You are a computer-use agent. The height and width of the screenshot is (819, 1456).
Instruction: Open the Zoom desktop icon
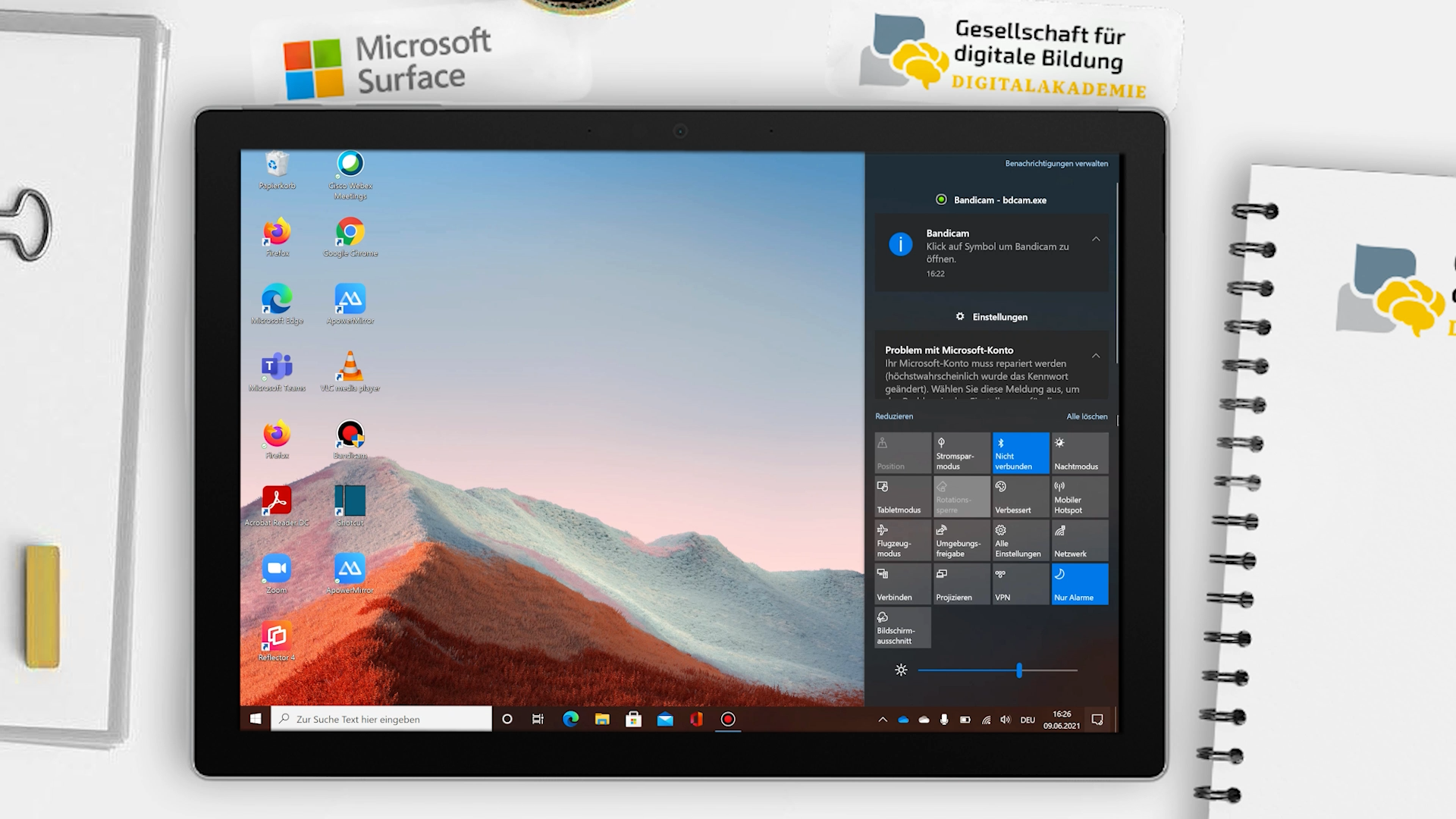[277, 574]
